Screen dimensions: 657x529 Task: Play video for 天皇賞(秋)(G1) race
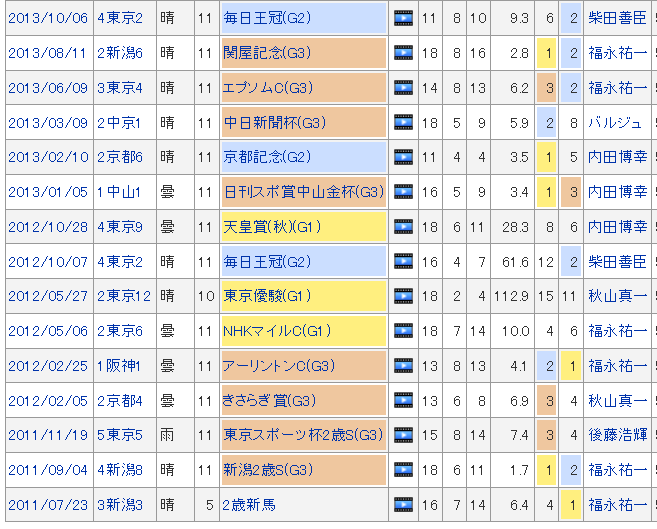click(403, 227)
